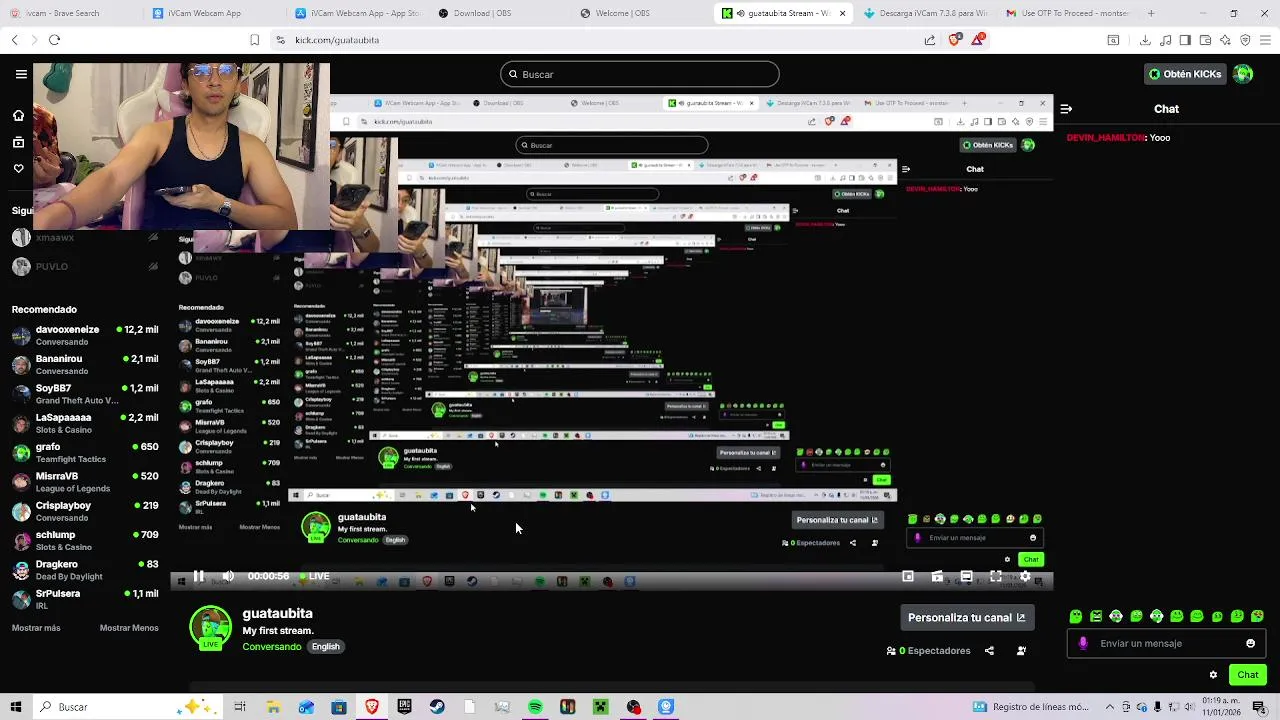Screen dimensions: 1280x720
Task: Open the guataubita channel avatar
Action: (210, 628)
